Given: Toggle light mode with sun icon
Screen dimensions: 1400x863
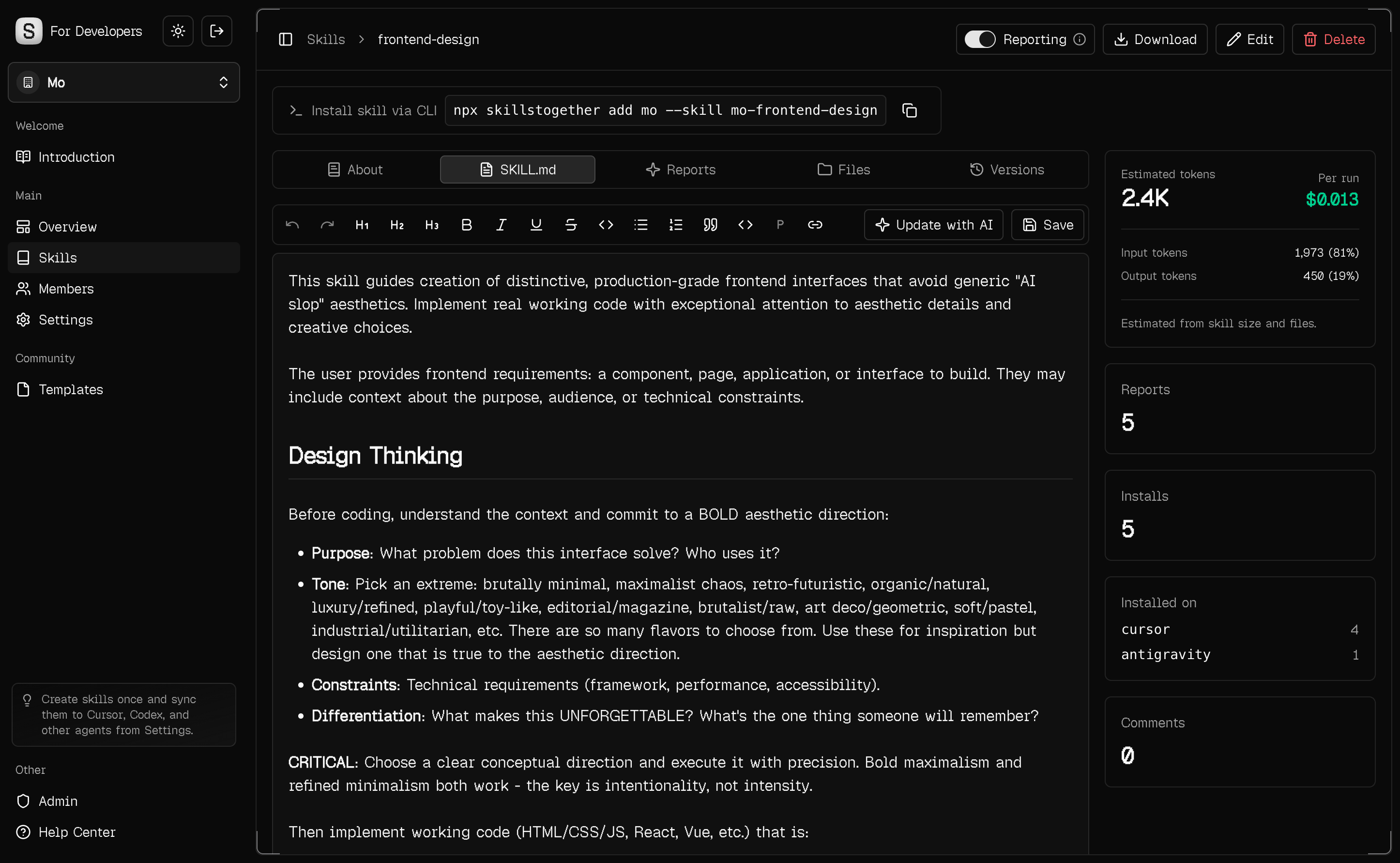Looking at the screenshot, I should 178,31.
